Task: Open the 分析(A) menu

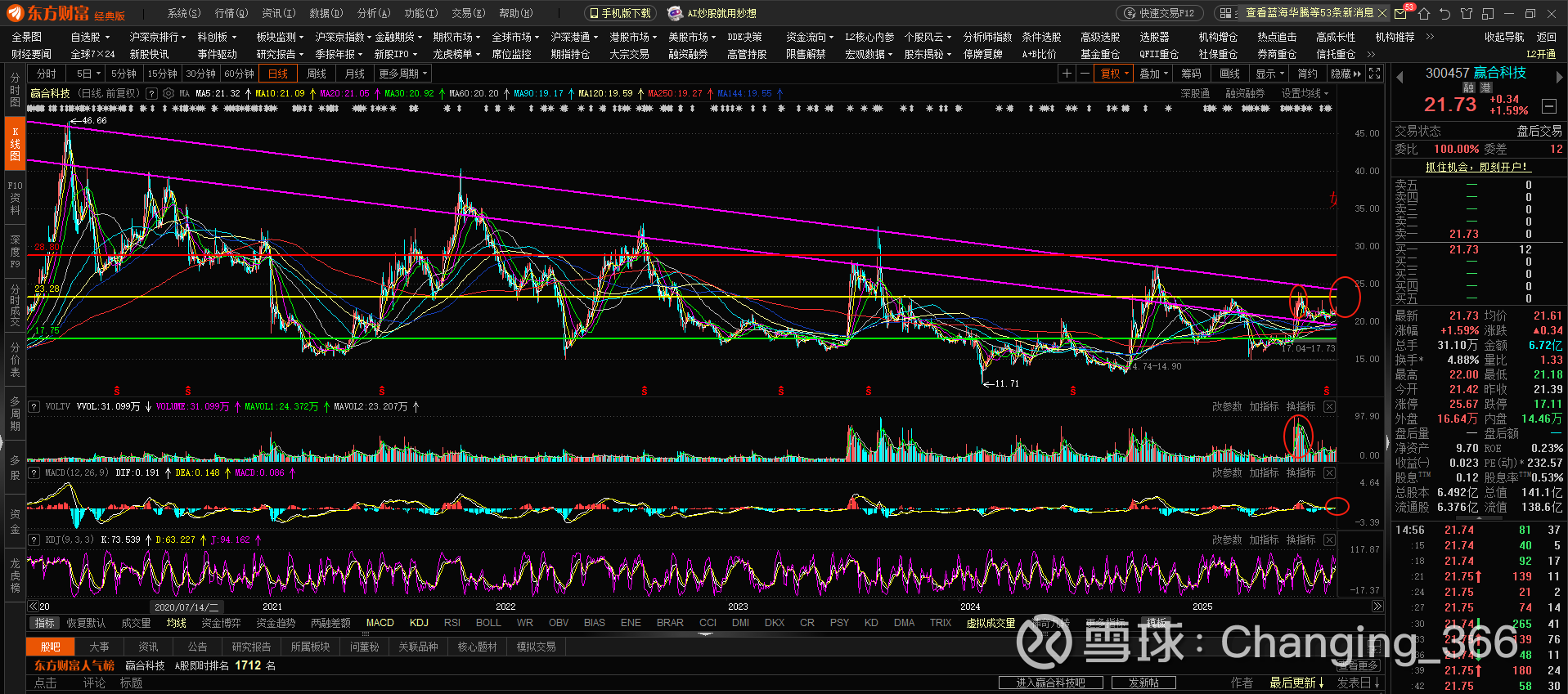Action: click(x=374, y=13)
